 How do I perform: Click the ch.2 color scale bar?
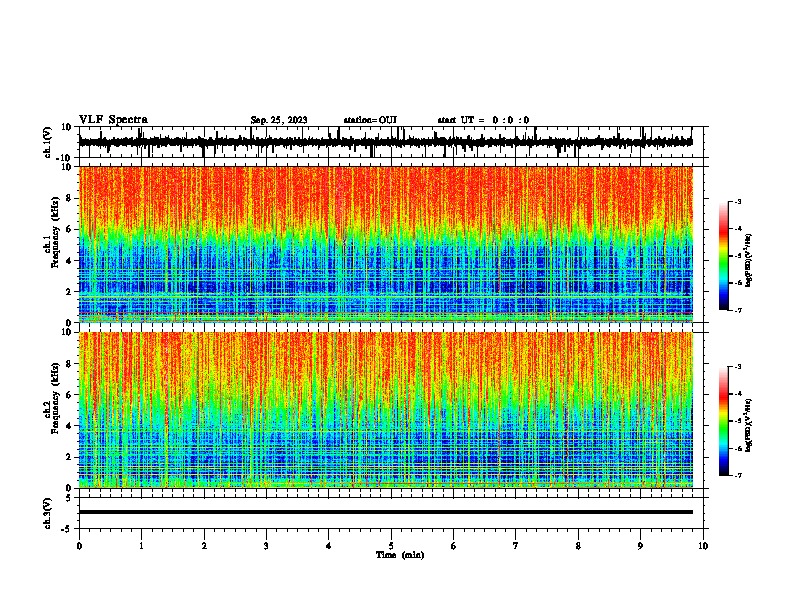(x=724, y=421)
